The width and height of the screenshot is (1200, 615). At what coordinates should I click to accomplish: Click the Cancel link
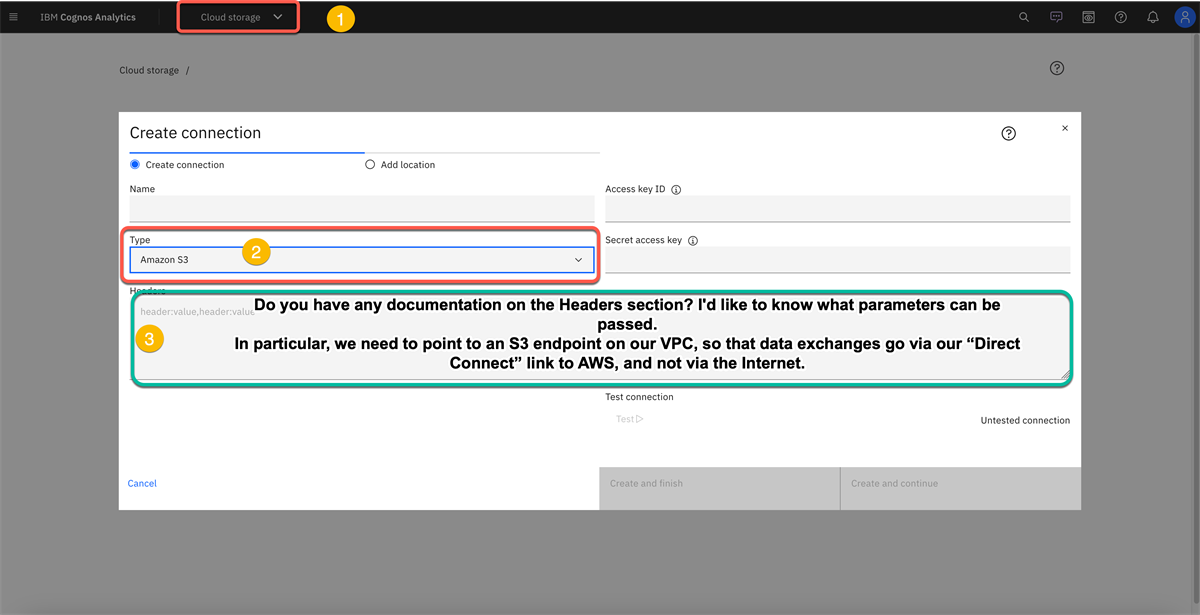click(142, 484)
